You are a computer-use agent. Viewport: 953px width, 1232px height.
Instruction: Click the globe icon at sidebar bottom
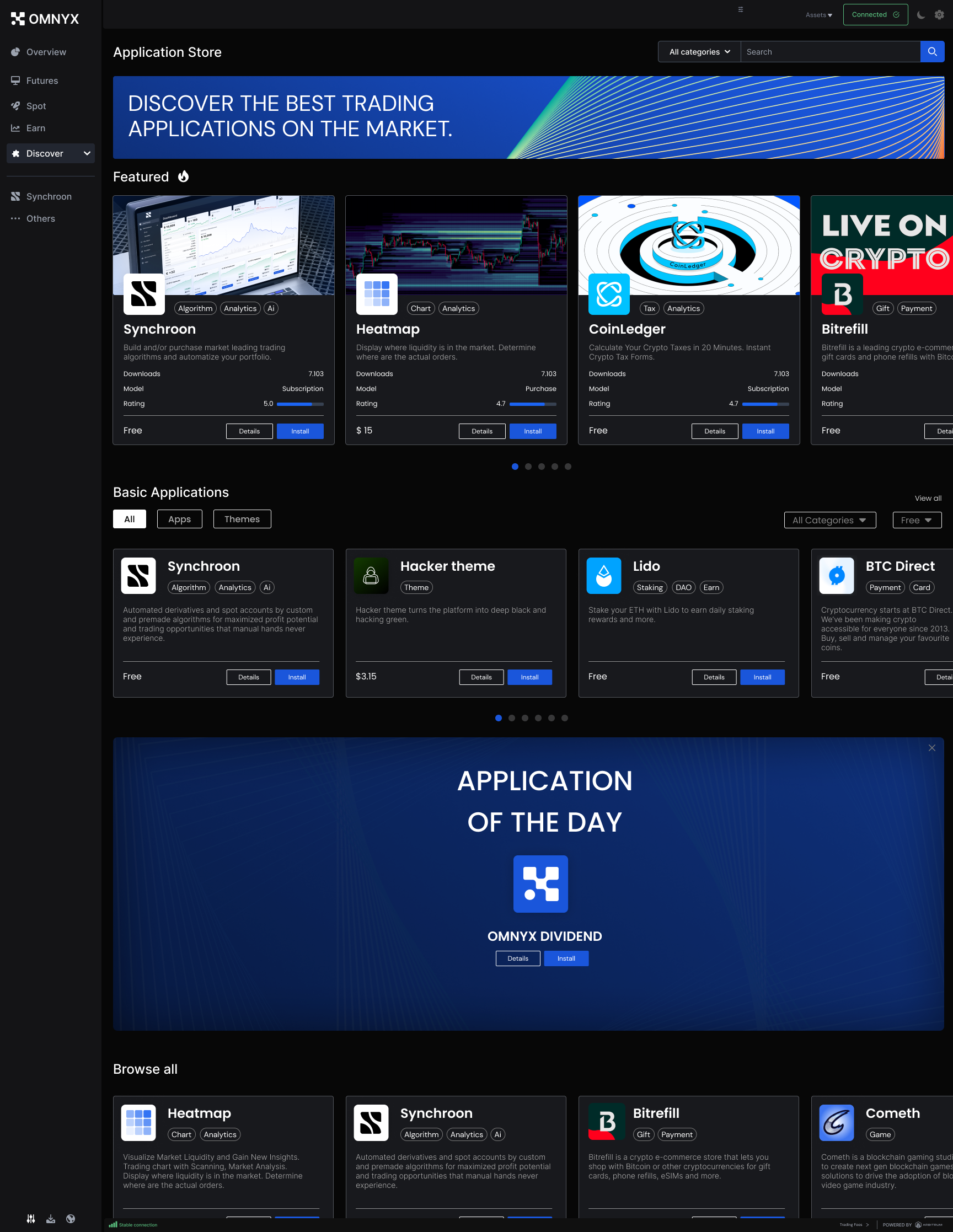click(71, 1219)
